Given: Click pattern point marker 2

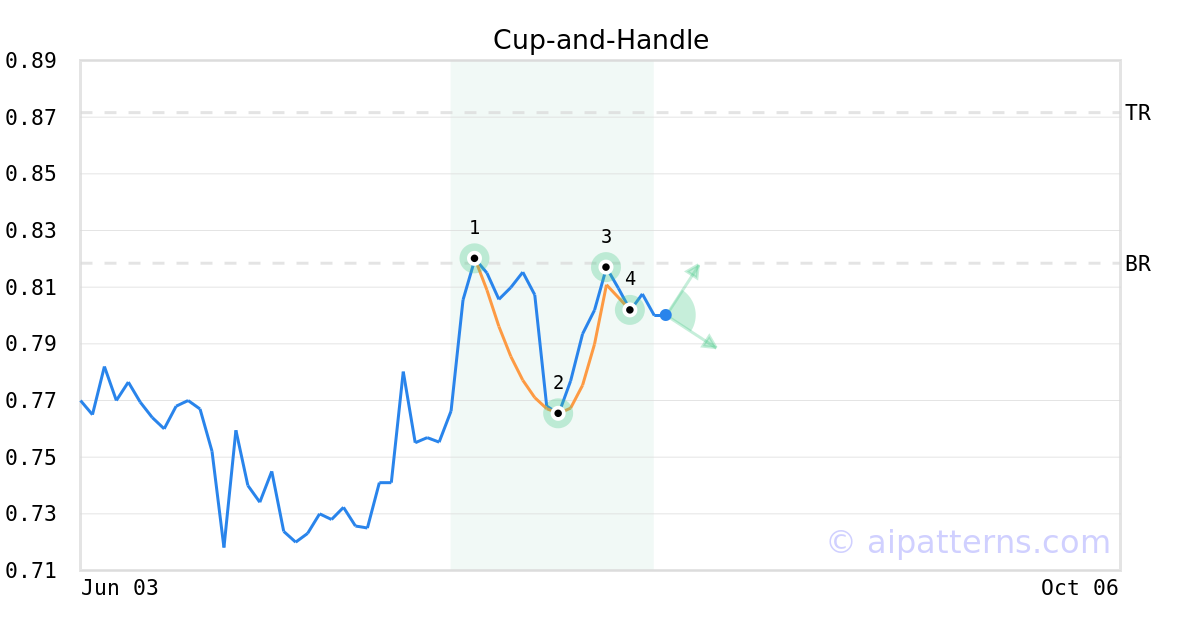Looking at the screenshot, I should (x=558, y=413).
